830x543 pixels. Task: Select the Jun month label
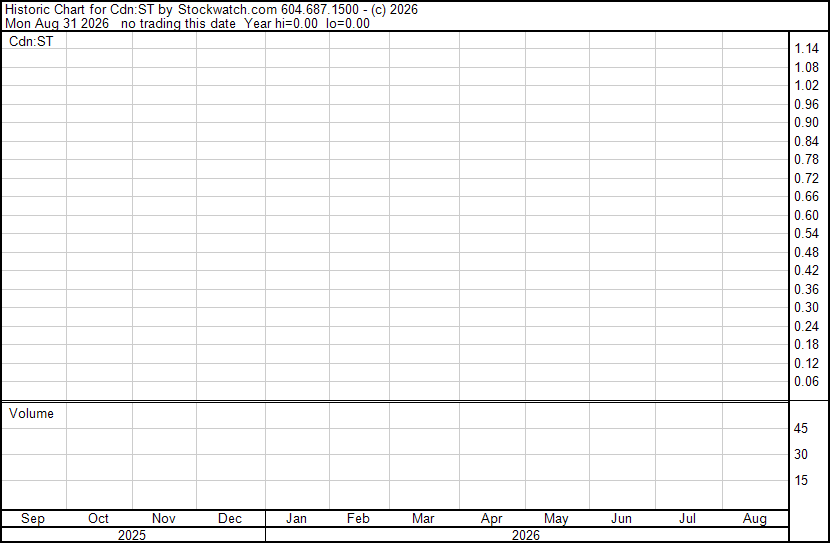621,519
